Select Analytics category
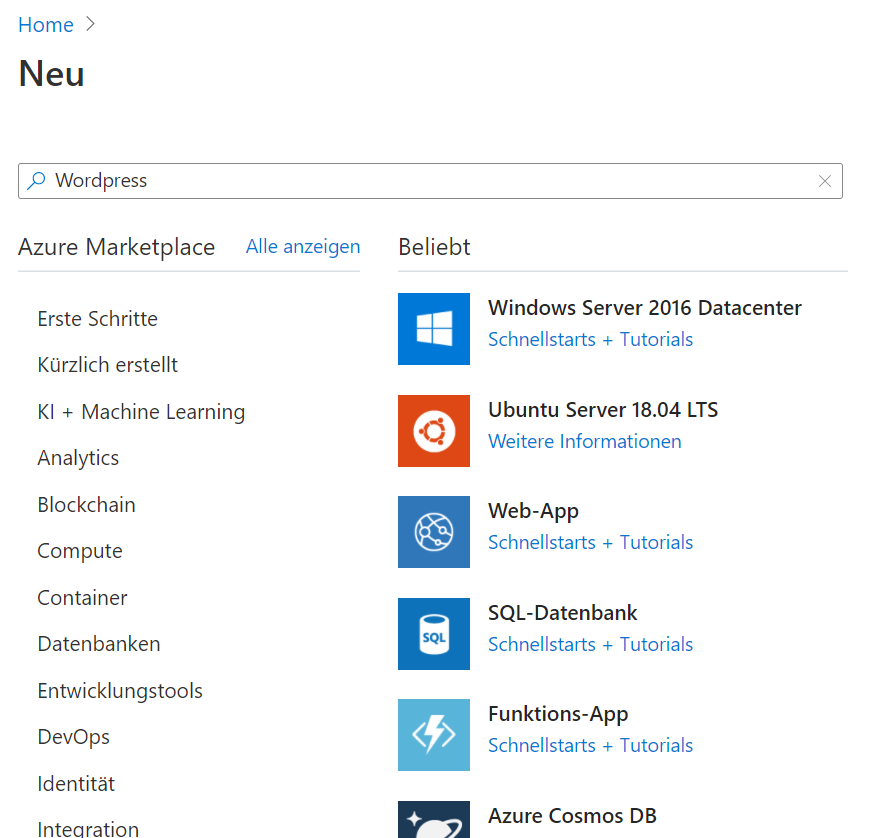Image resolution: width=889 pixels, height=838 pixels. tap(78, 458)
